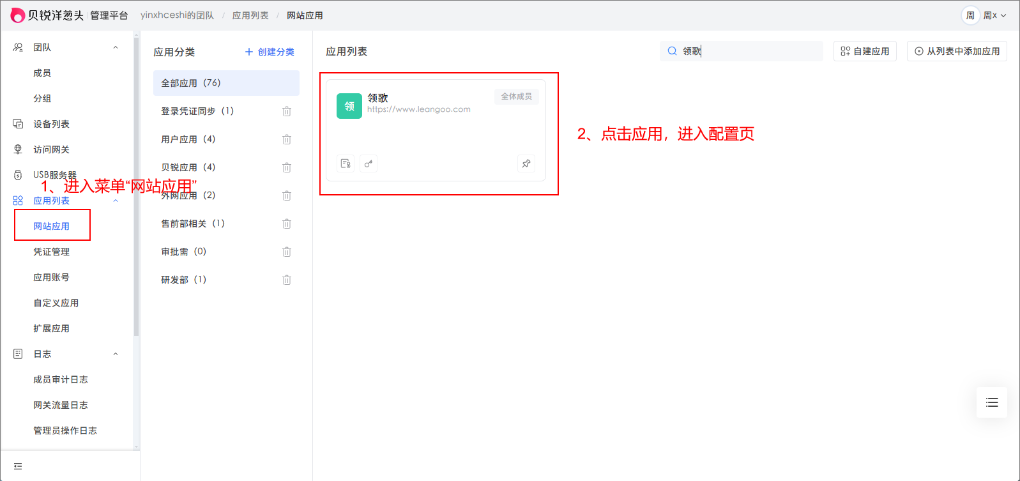The width and height of the screenshot is (1020, 481).
Task: Delete the 研发部 category via trash icon
Action: click(286, 280)
